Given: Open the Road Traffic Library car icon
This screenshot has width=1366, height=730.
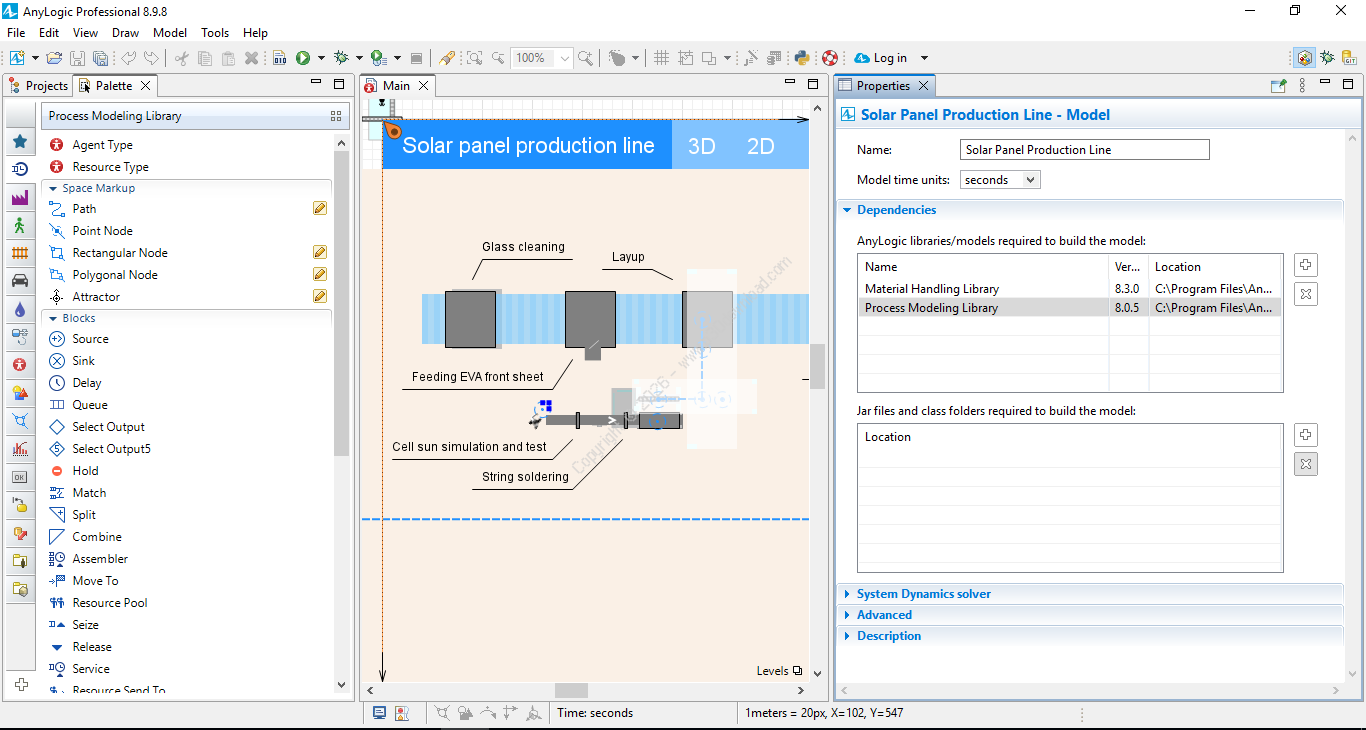Looking at the screenshot, I should (x=19, y=282).
